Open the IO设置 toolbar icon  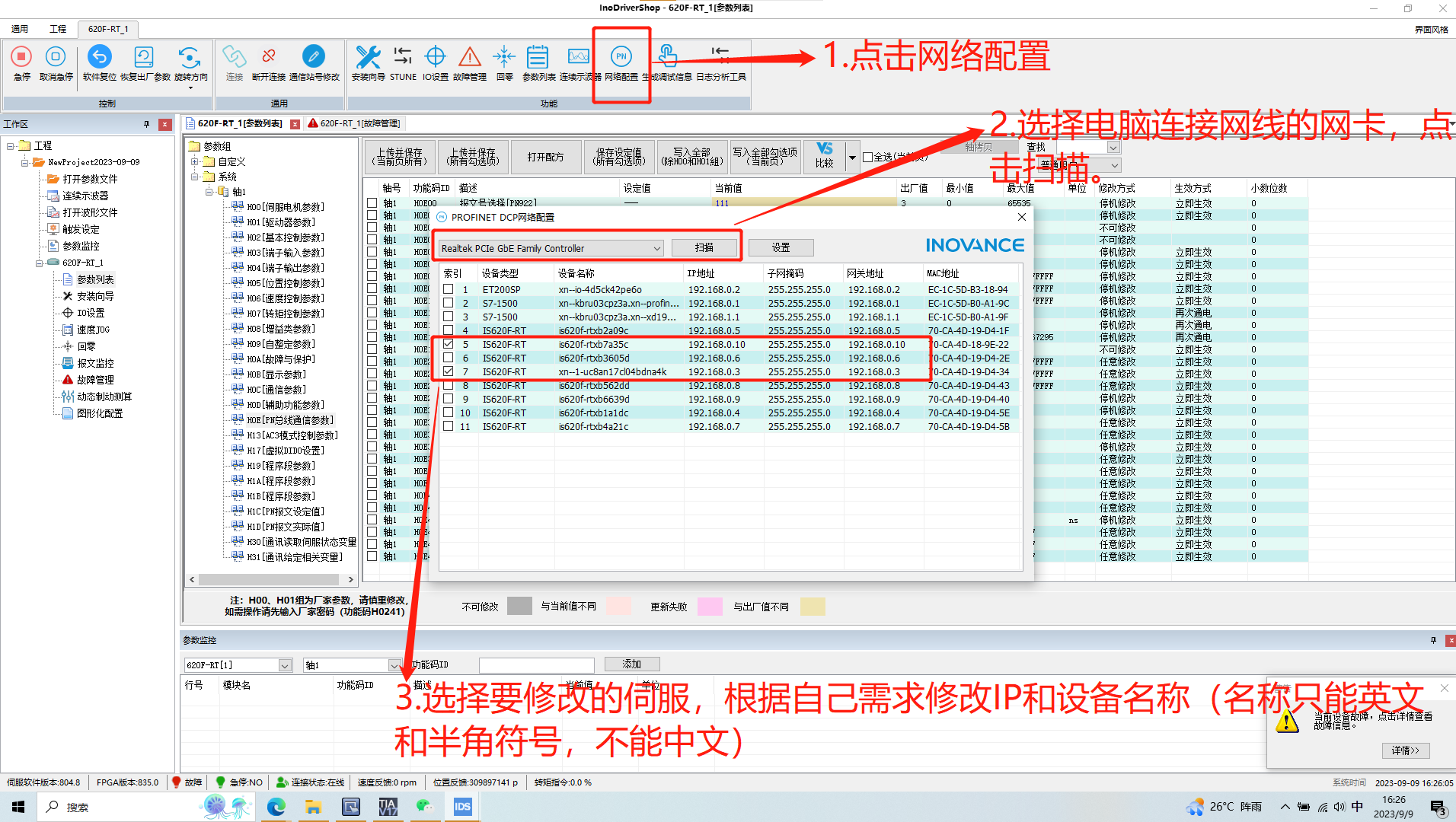[435, 57]
